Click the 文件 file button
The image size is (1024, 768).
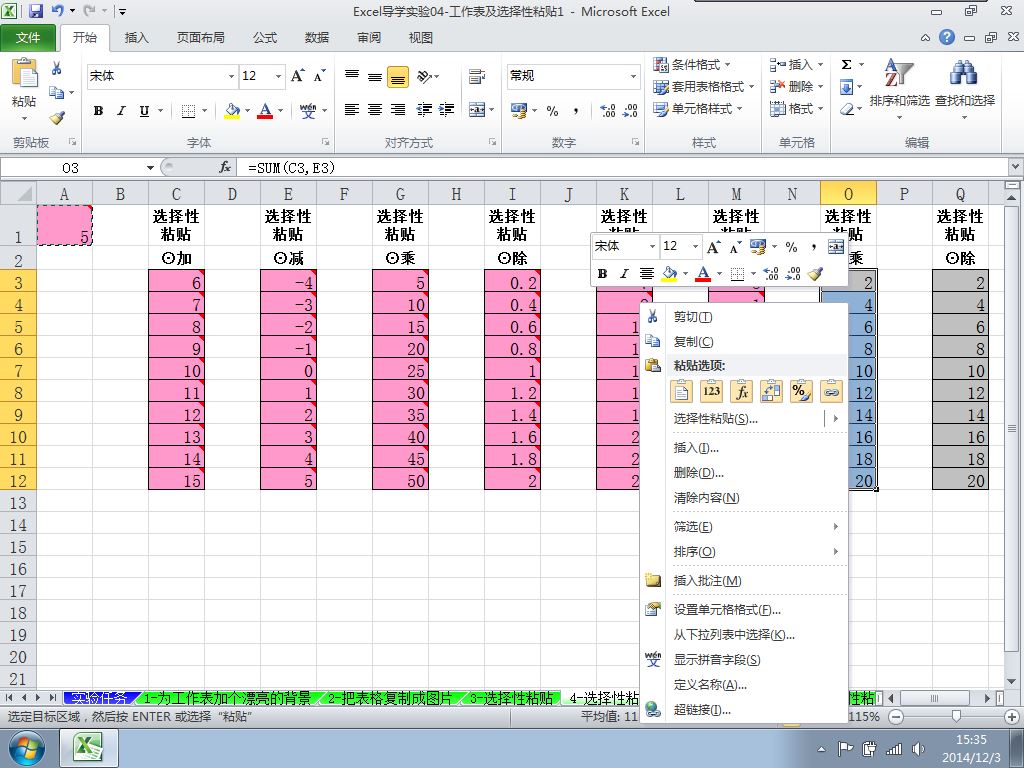pyautogui.click(x=29, y=38)
